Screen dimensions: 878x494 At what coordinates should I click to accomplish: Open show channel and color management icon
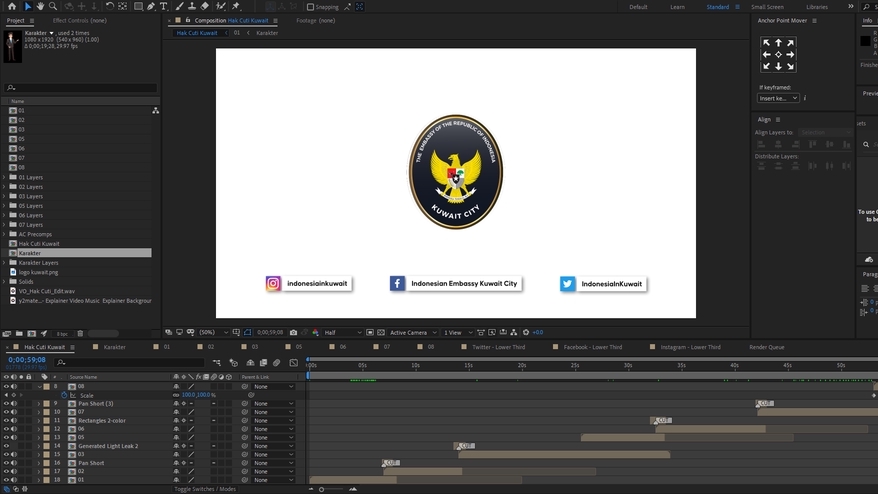tap(315, 332)
